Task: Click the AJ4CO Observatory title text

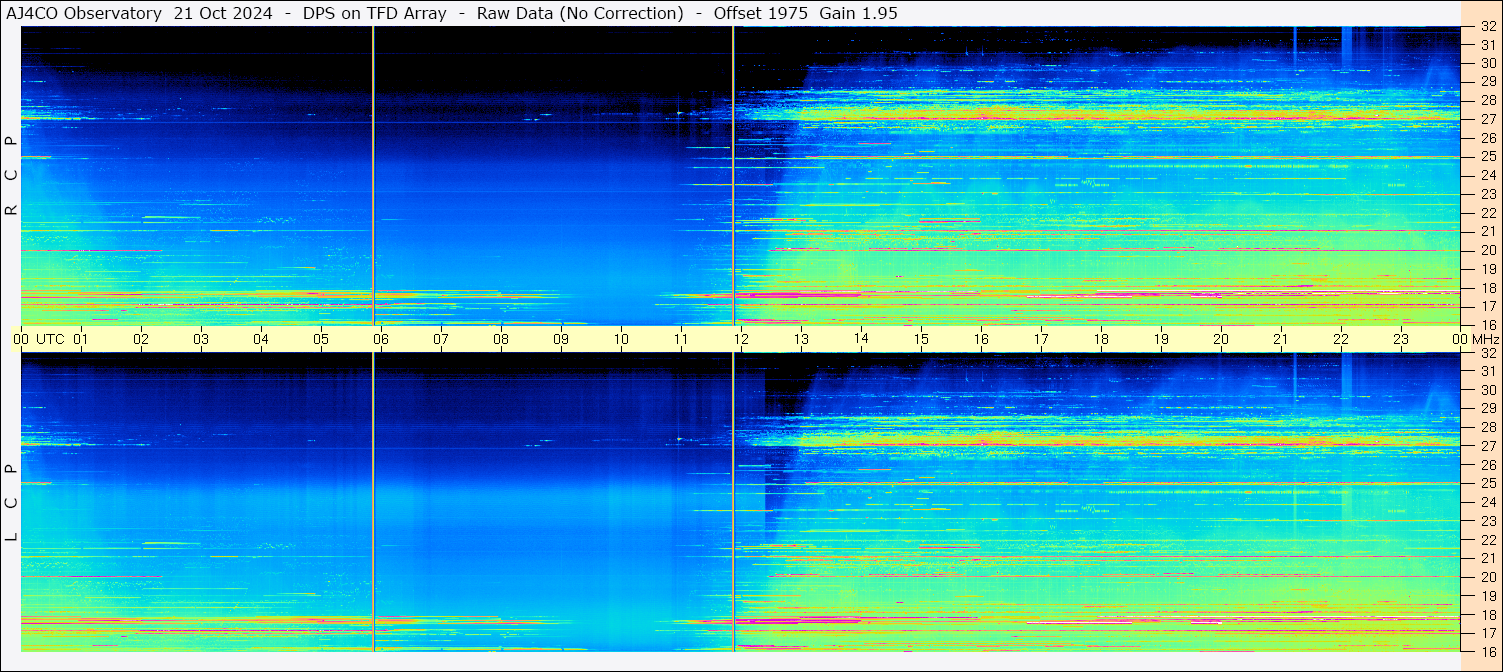Action: pyautogui.click(x=84, y=14)
